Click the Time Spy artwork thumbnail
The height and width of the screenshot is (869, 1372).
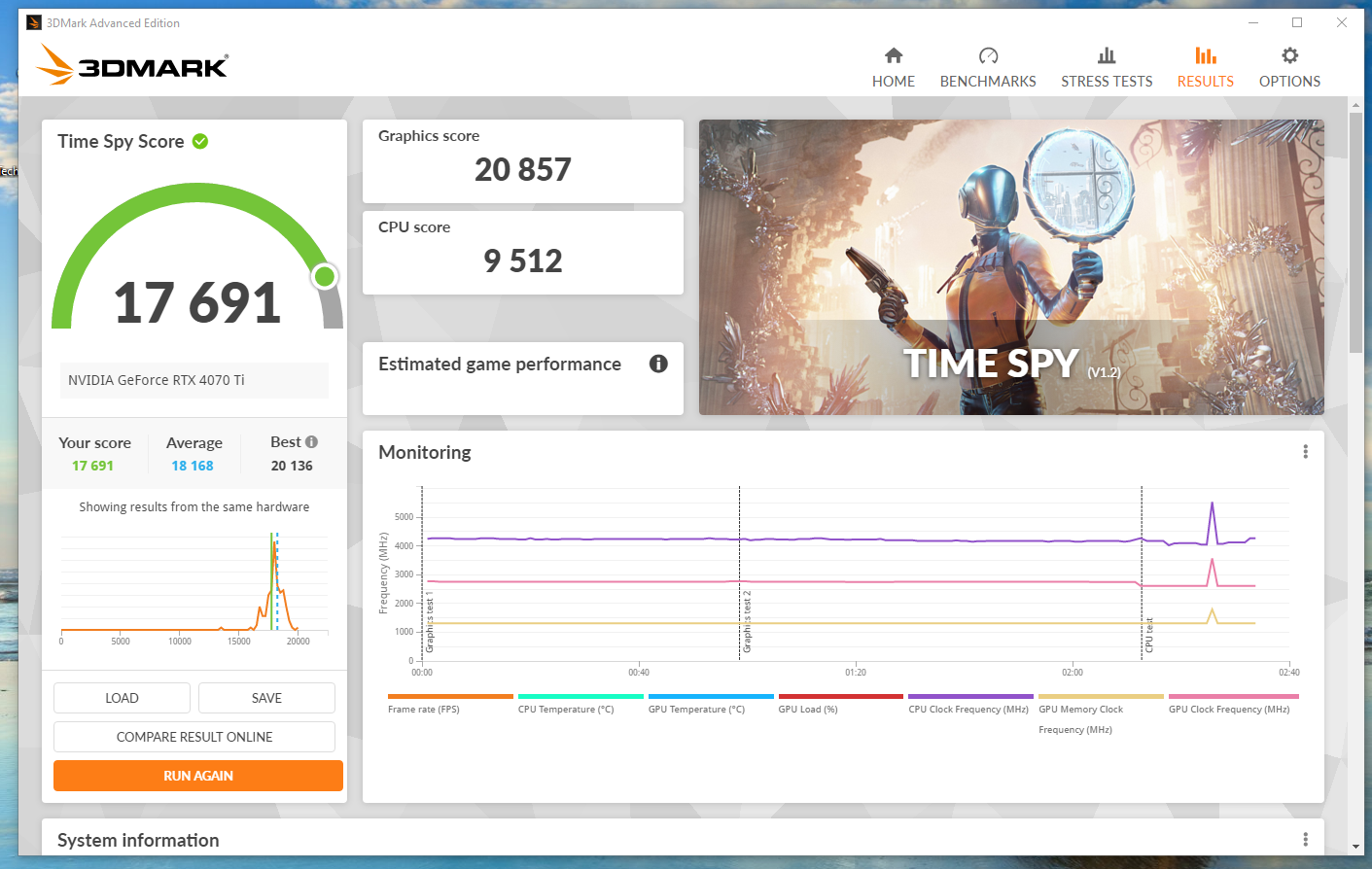[x=1011, y=267]
